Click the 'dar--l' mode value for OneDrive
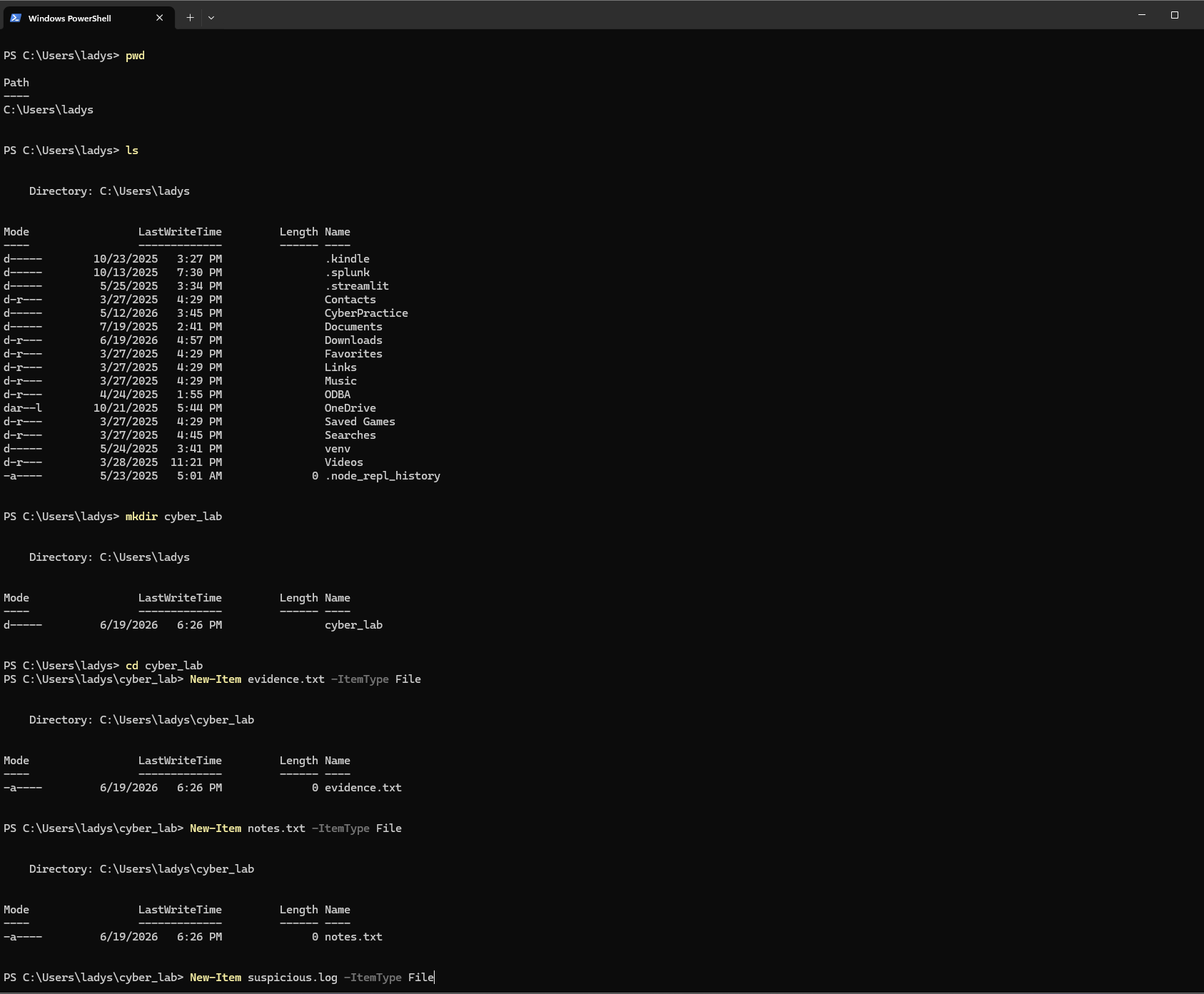This screenshot has height=994, width=1204. [23, 408]
